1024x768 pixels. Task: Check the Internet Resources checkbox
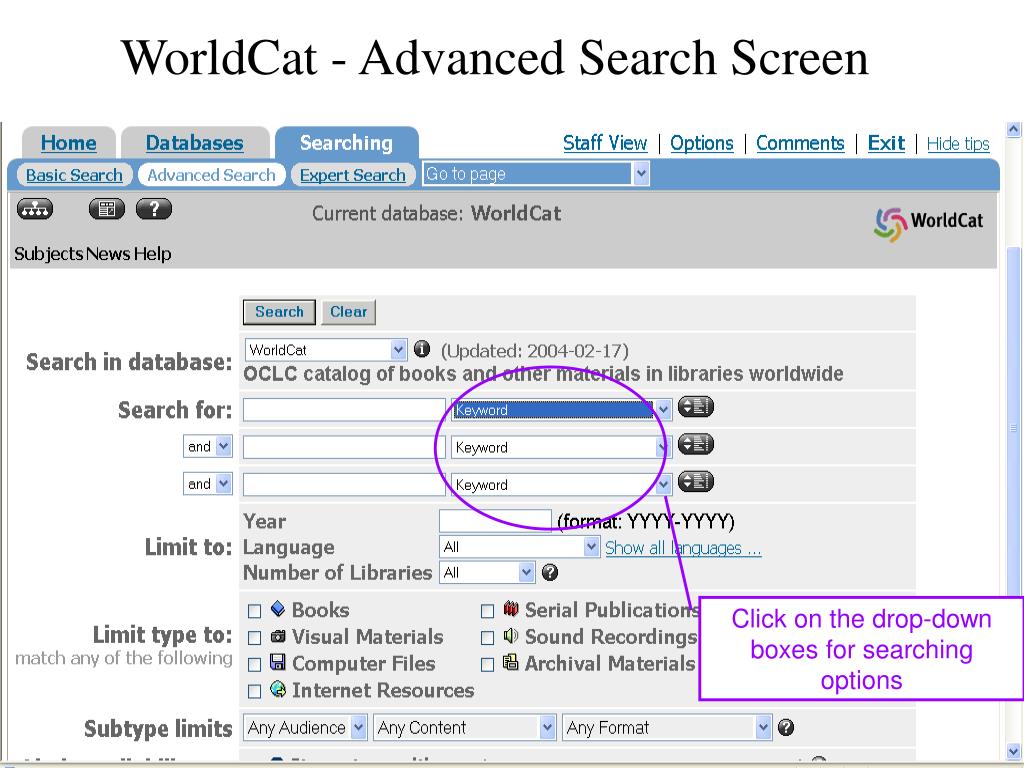[x=255, y=691]
